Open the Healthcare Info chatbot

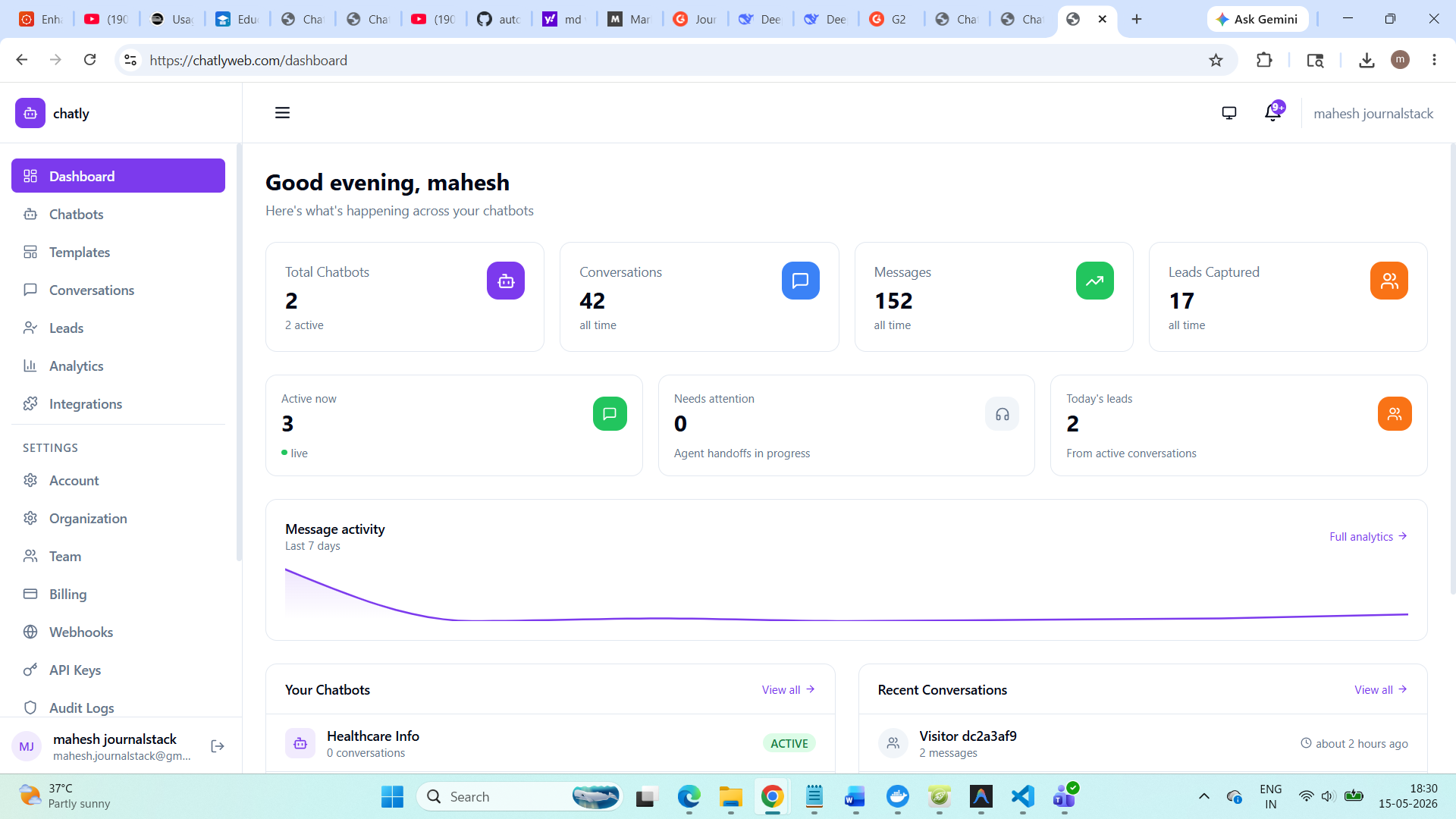coord(551,743)
